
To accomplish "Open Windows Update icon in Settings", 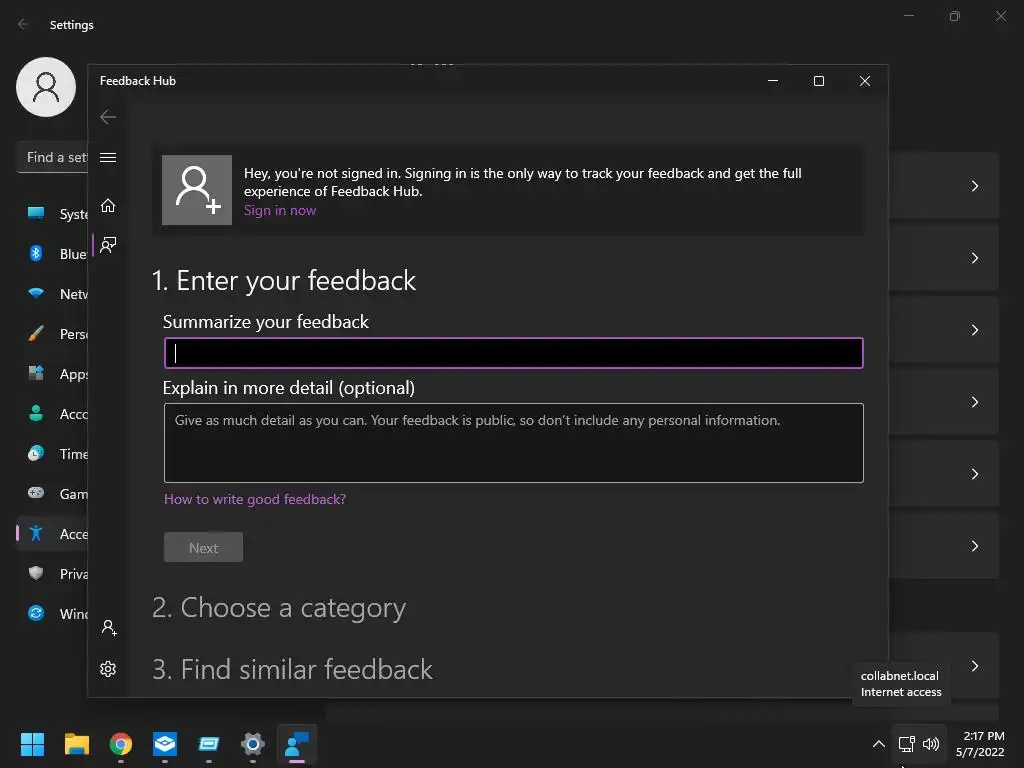I will 36,613.
